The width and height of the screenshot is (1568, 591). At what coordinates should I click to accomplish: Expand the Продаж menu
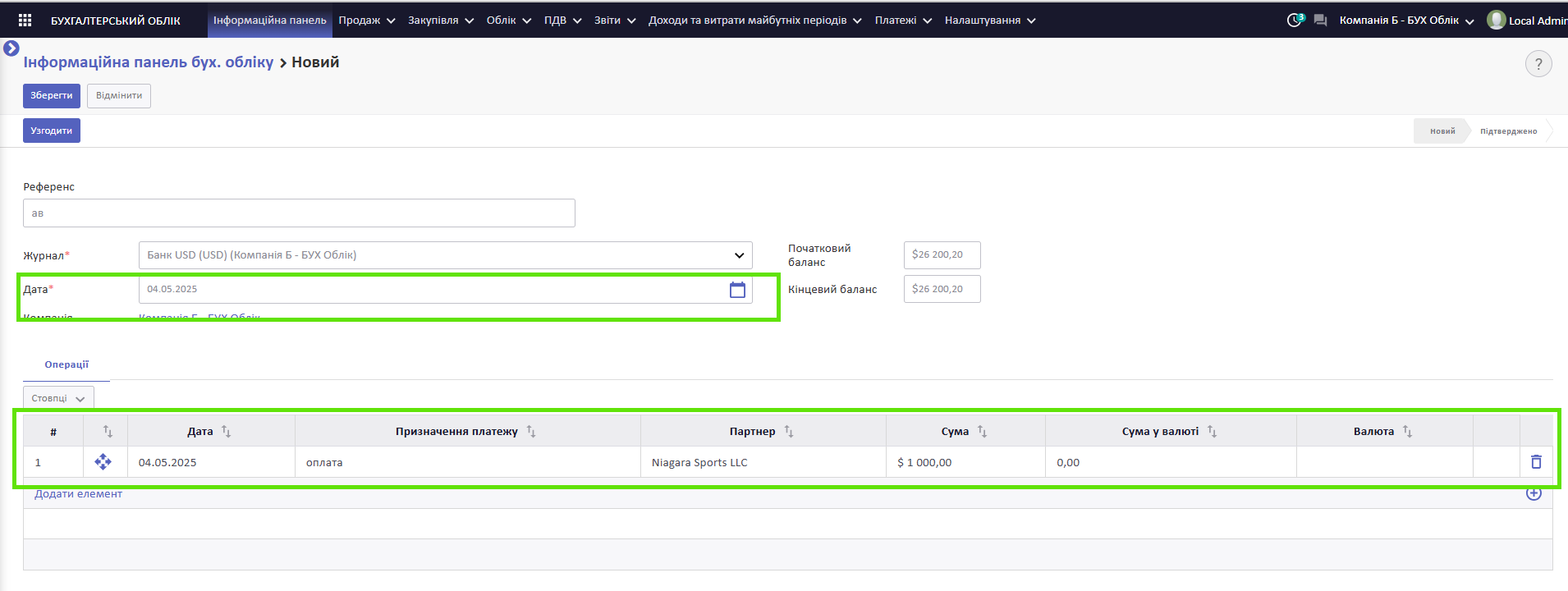[x=367, y=21]
